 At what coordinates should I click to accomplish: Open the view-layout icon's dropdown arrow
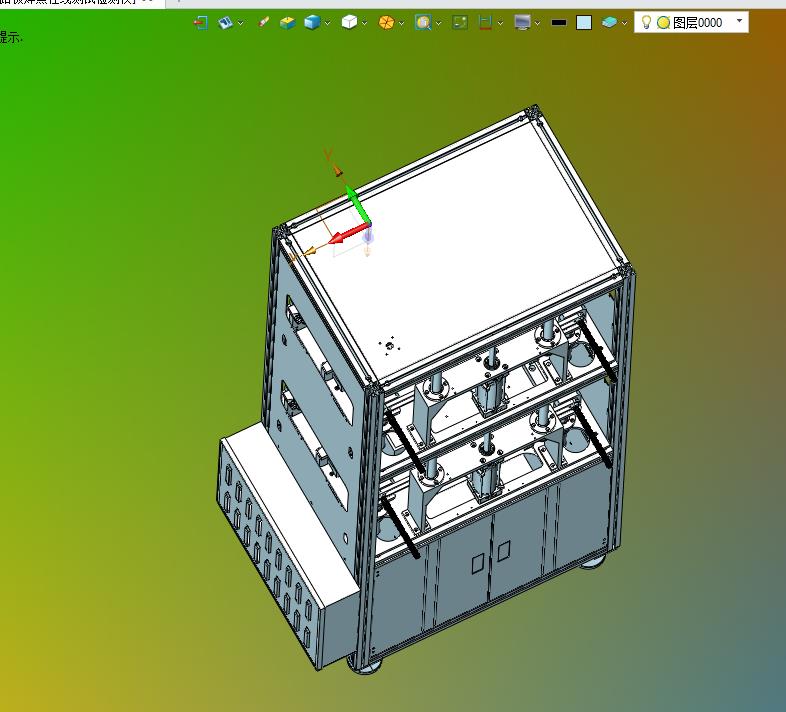point(241,23)
